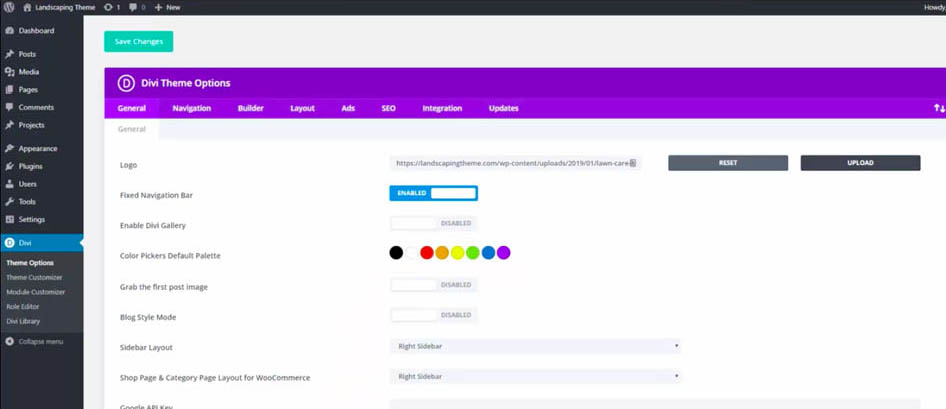Select the General sub-tab
The height and width of the screenshot is (409, 946).
click(132, 129)
